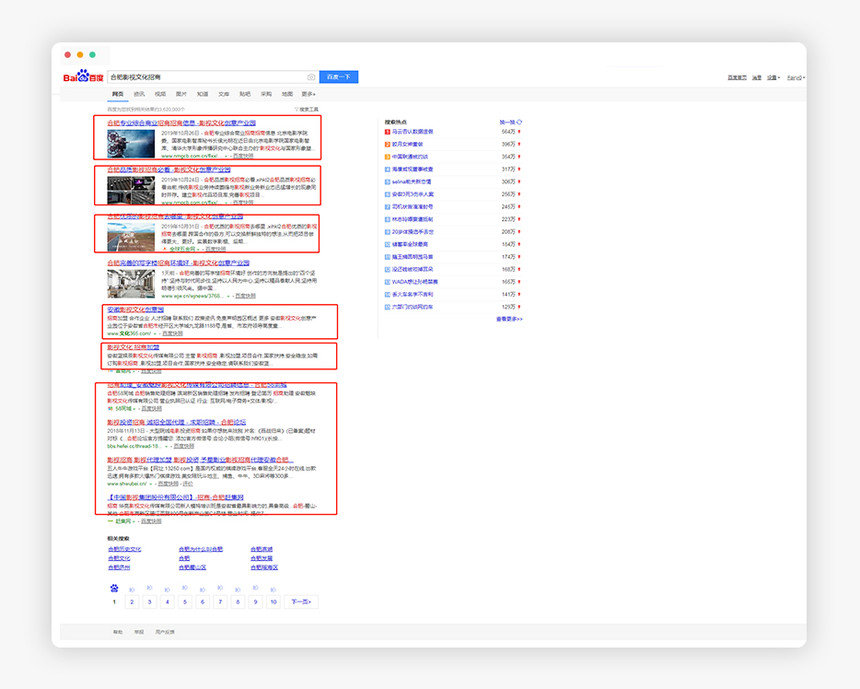860x689 pixels.
Task: Open camera image search in search box
Action: pos(311,77)
